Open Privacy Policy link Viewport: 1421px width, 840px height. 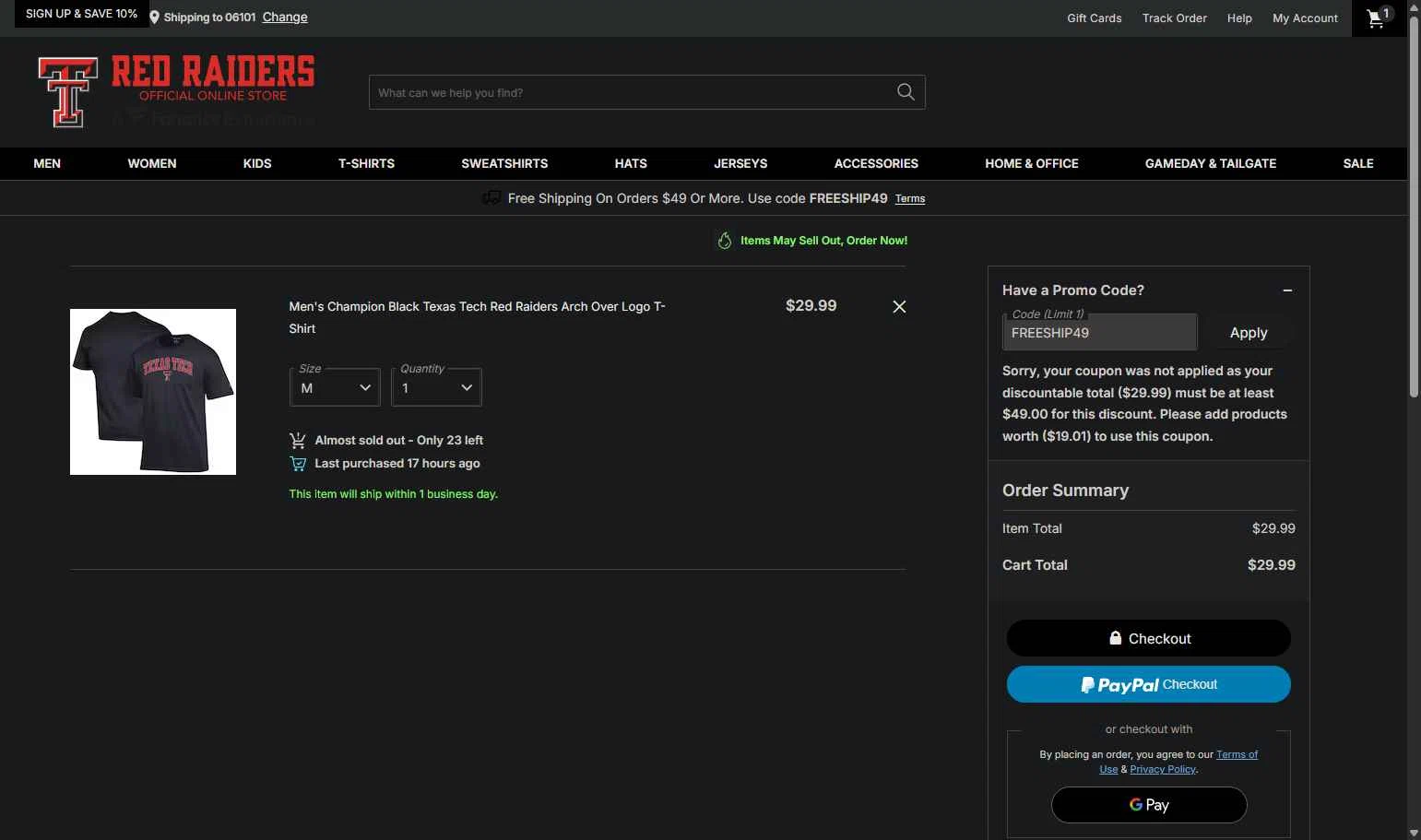coord(1163,769)
